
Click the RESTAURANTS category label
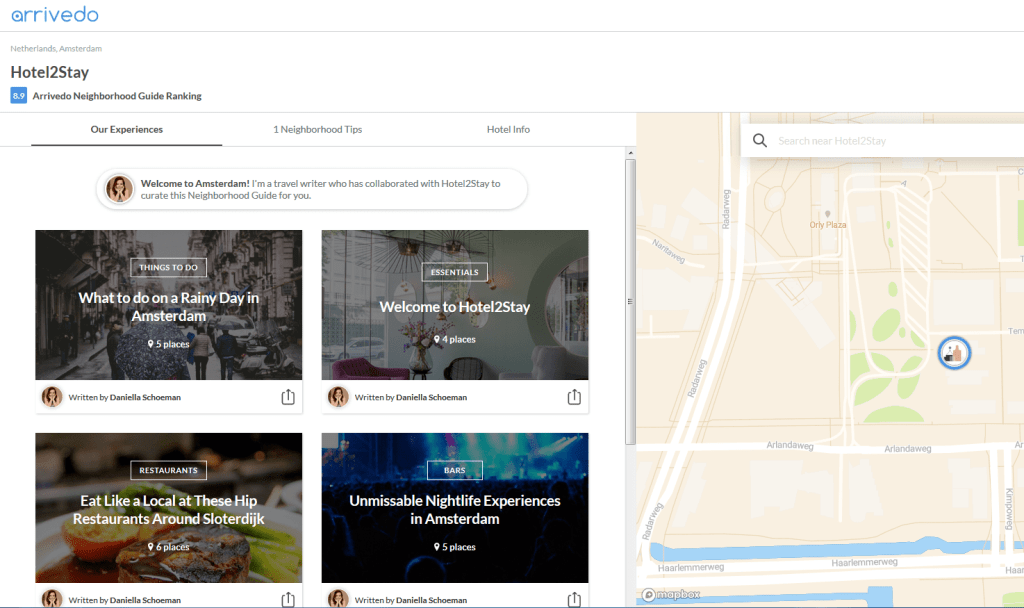tap(168, 470)
